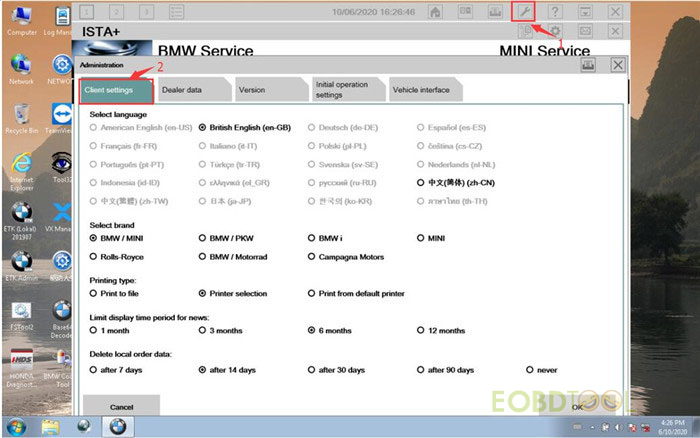Click the OK button
This screenshot has width=700, height=438.
tap(577, 407)
